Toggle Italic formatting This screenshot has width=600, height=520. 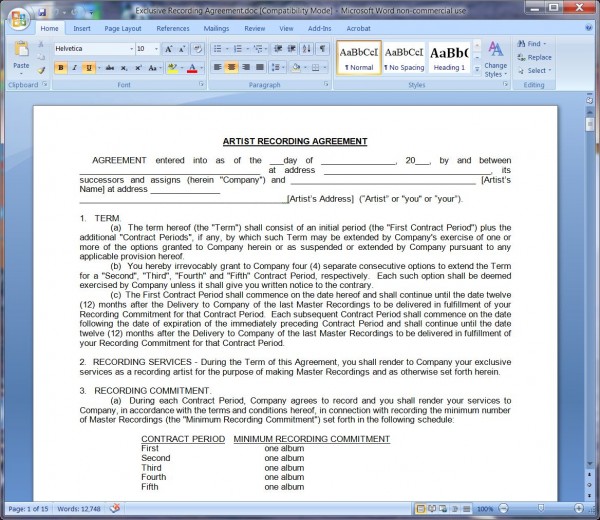[x=75, y=68]
